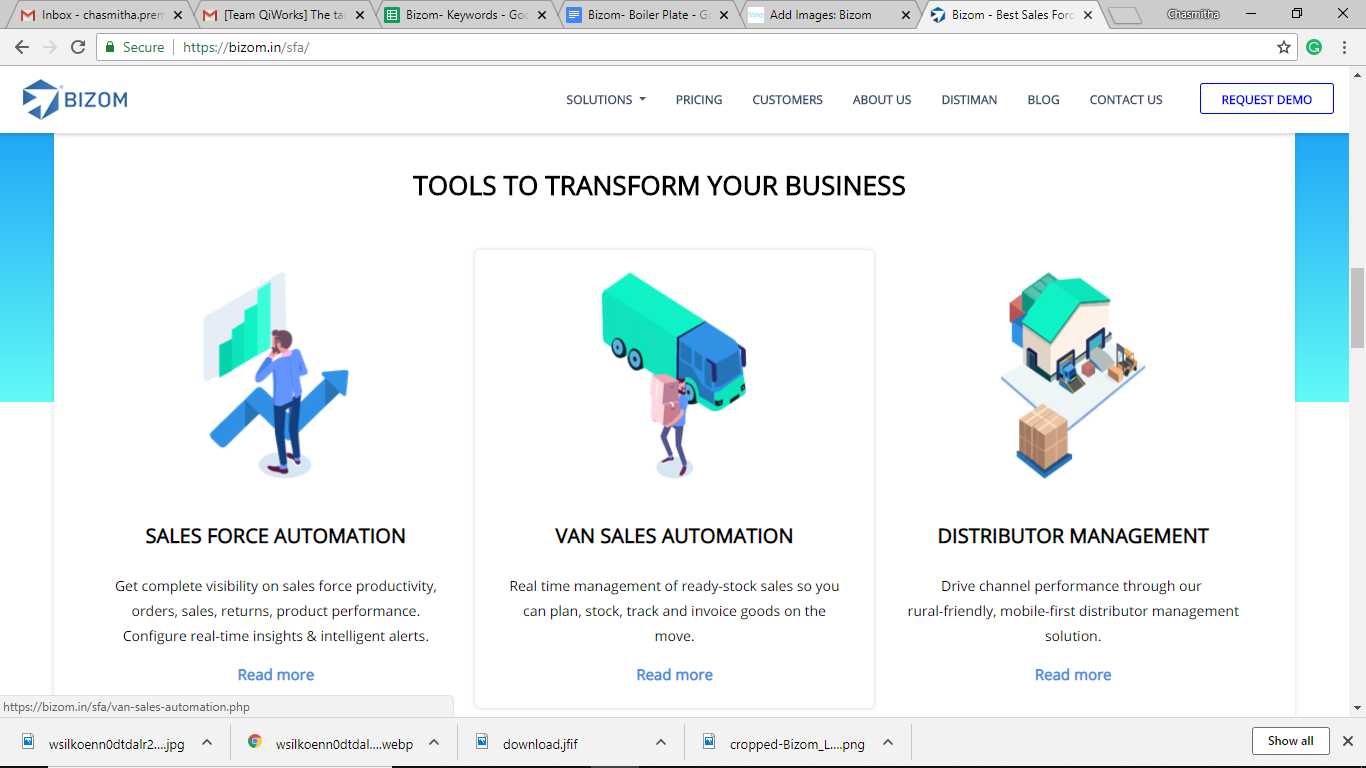
Task: Click the Chrome icon of the webp download
Action: tap(255, 742)
